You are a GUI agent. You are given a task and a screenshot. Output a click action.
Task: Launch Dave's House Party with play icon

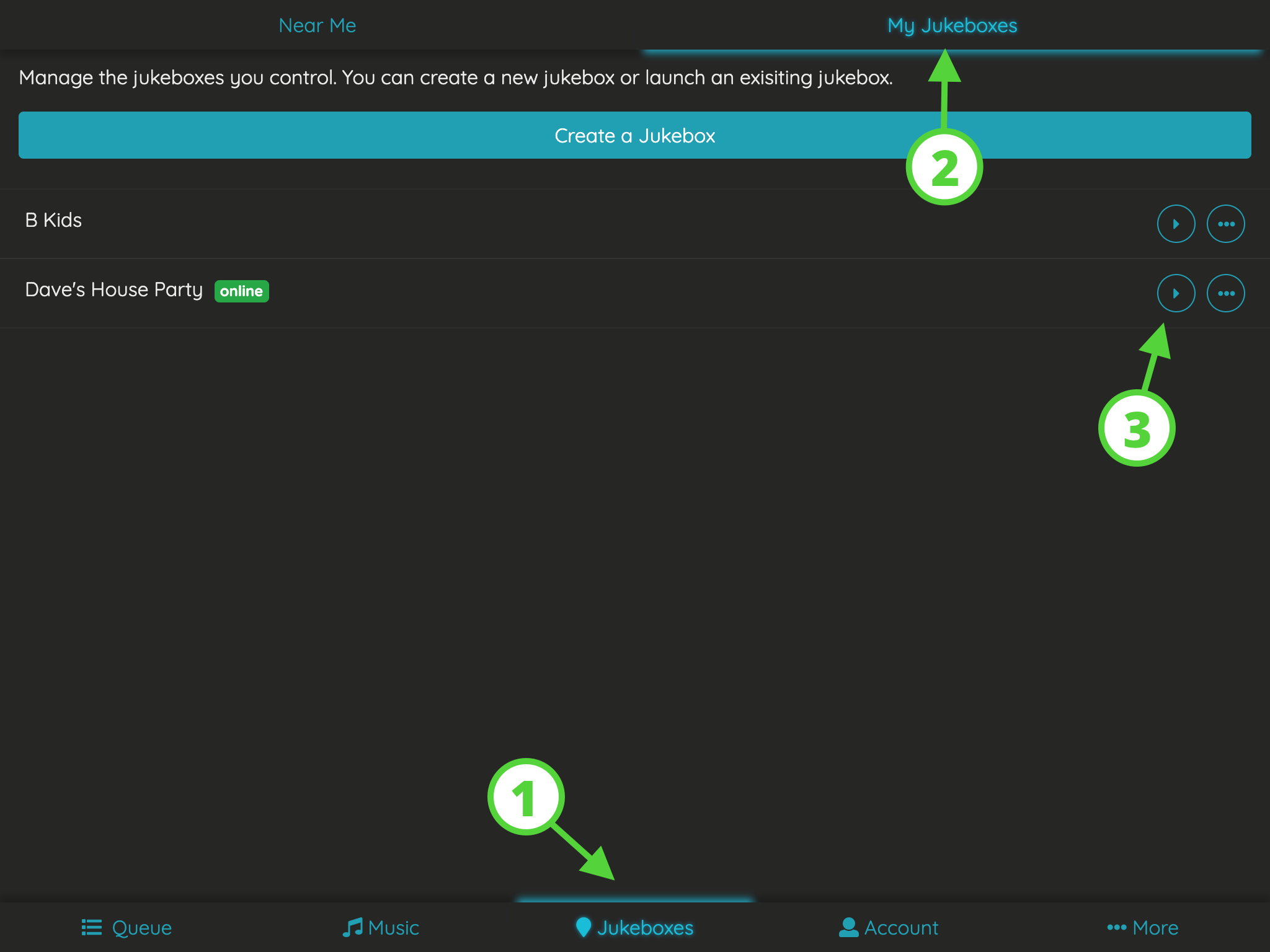1176,293
